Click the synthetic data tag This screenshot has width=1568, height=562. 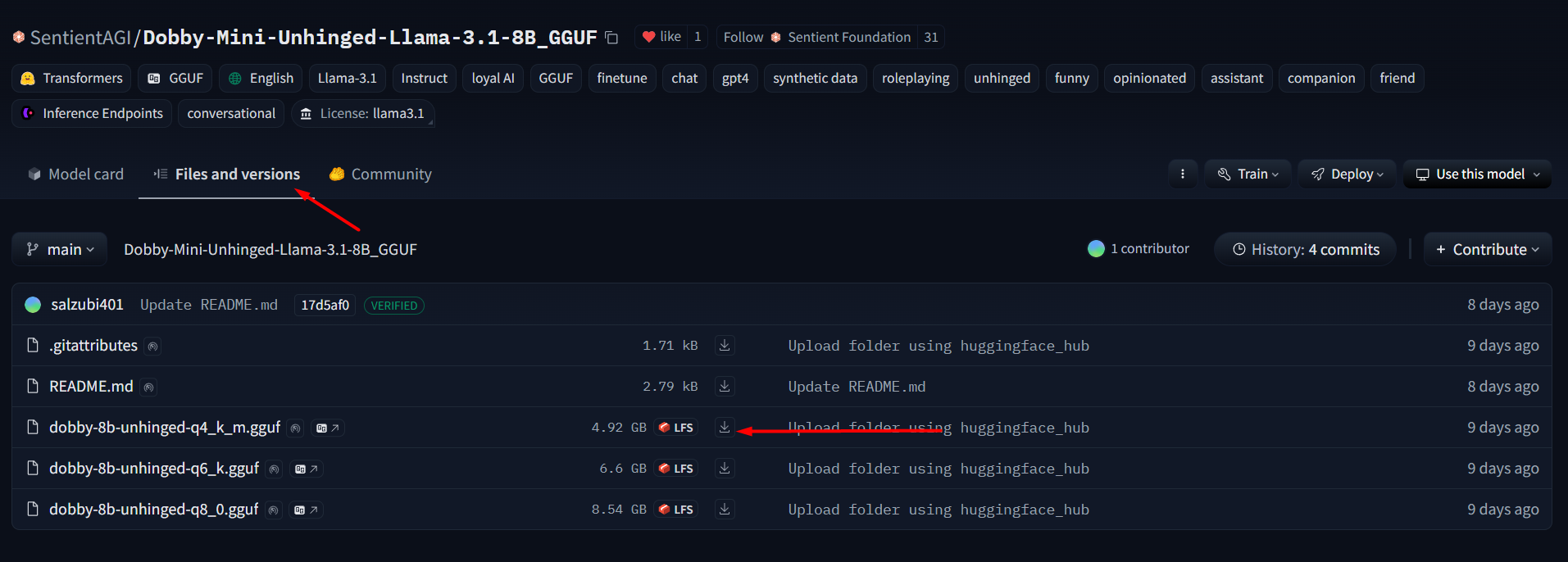click(x=815, y=78)
